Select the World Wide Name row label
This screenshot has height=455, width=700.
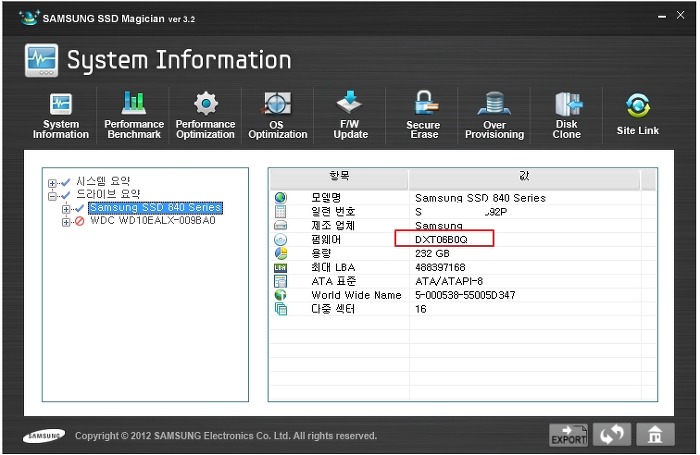[356, 295]
